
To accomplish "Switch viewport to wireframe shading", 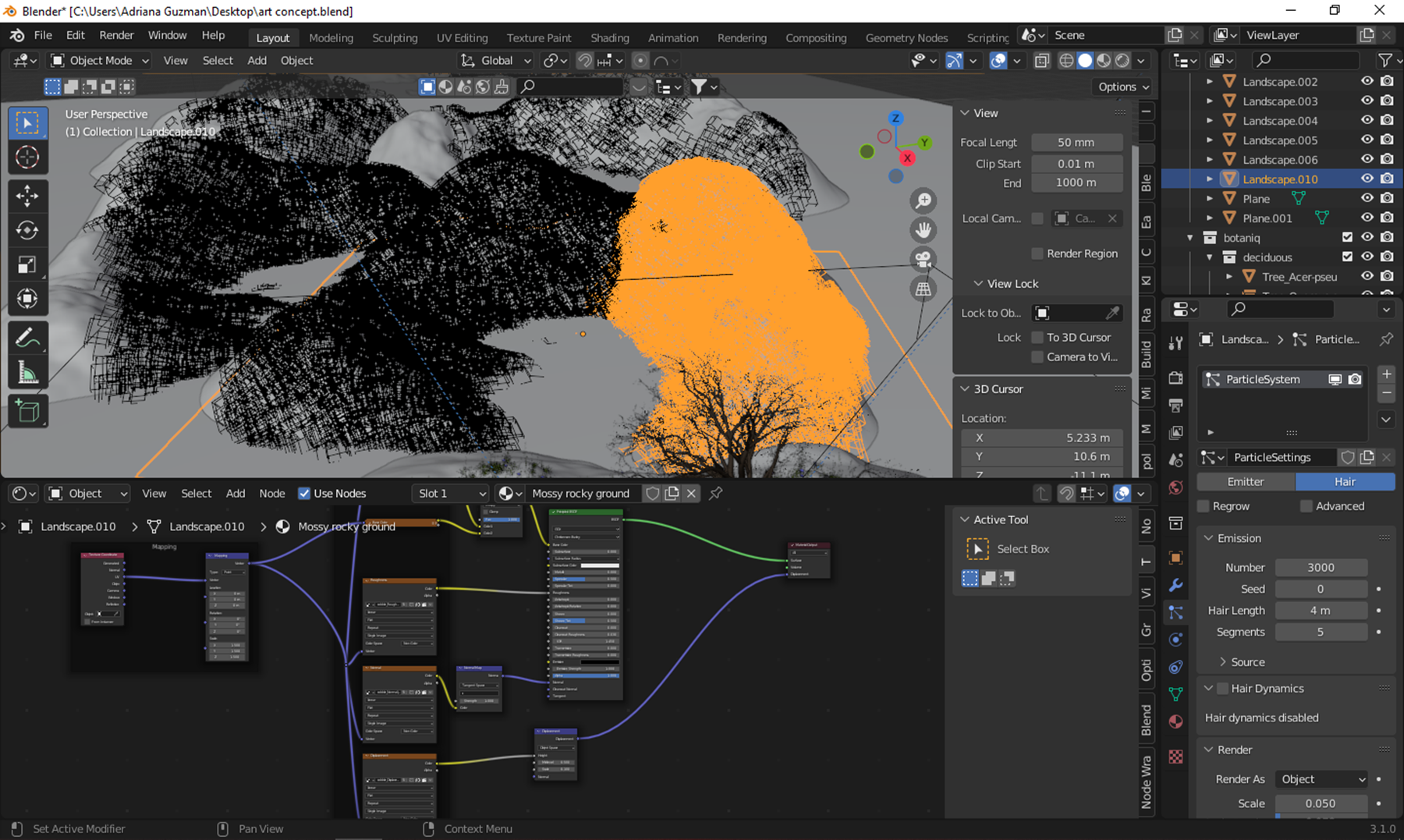I will pos(1066,61).
